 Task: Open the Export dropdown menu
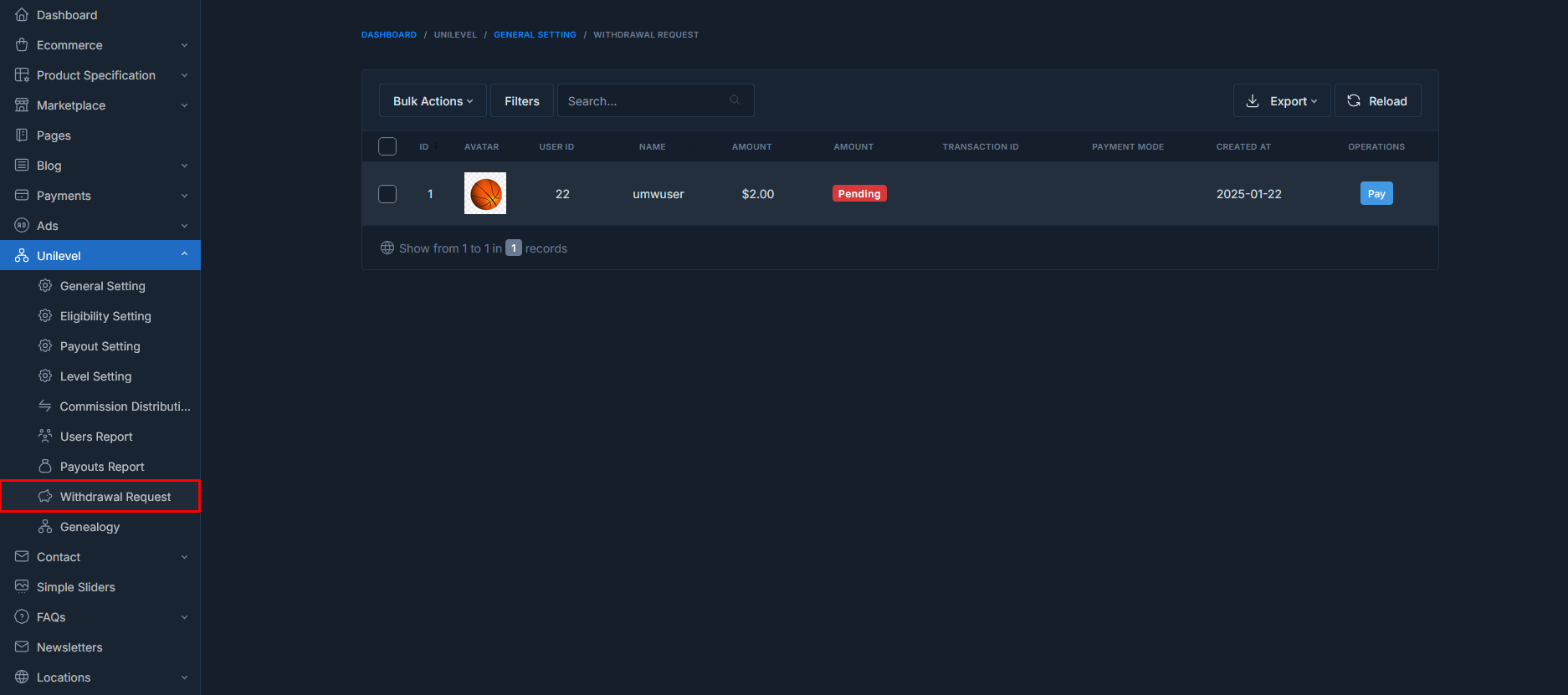[x=1281, y=101]
